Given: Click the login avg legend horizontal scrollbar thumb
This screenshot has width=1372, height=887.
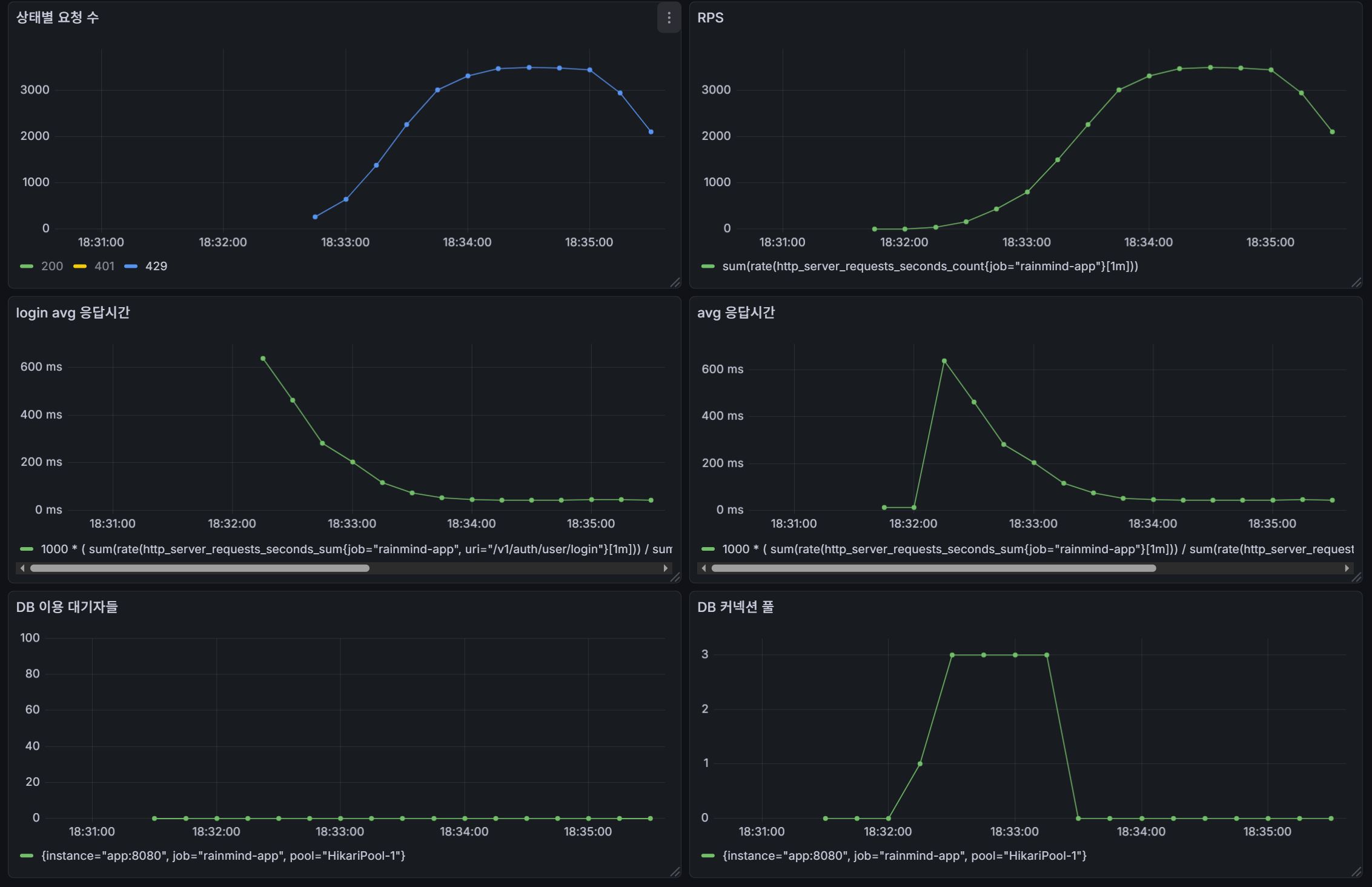Looking at the screenshot, I should (x=200, y=568).
